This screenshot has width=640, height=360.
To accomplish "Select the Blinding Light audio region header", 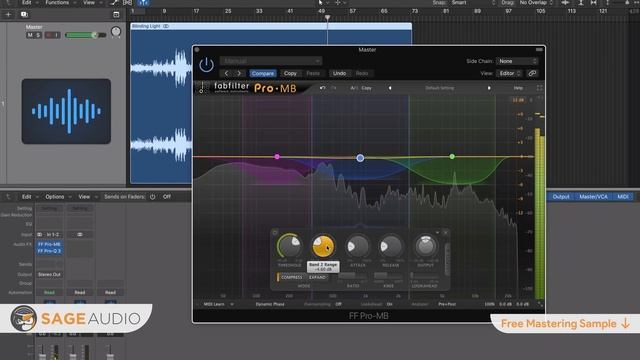I will point(271,26).
